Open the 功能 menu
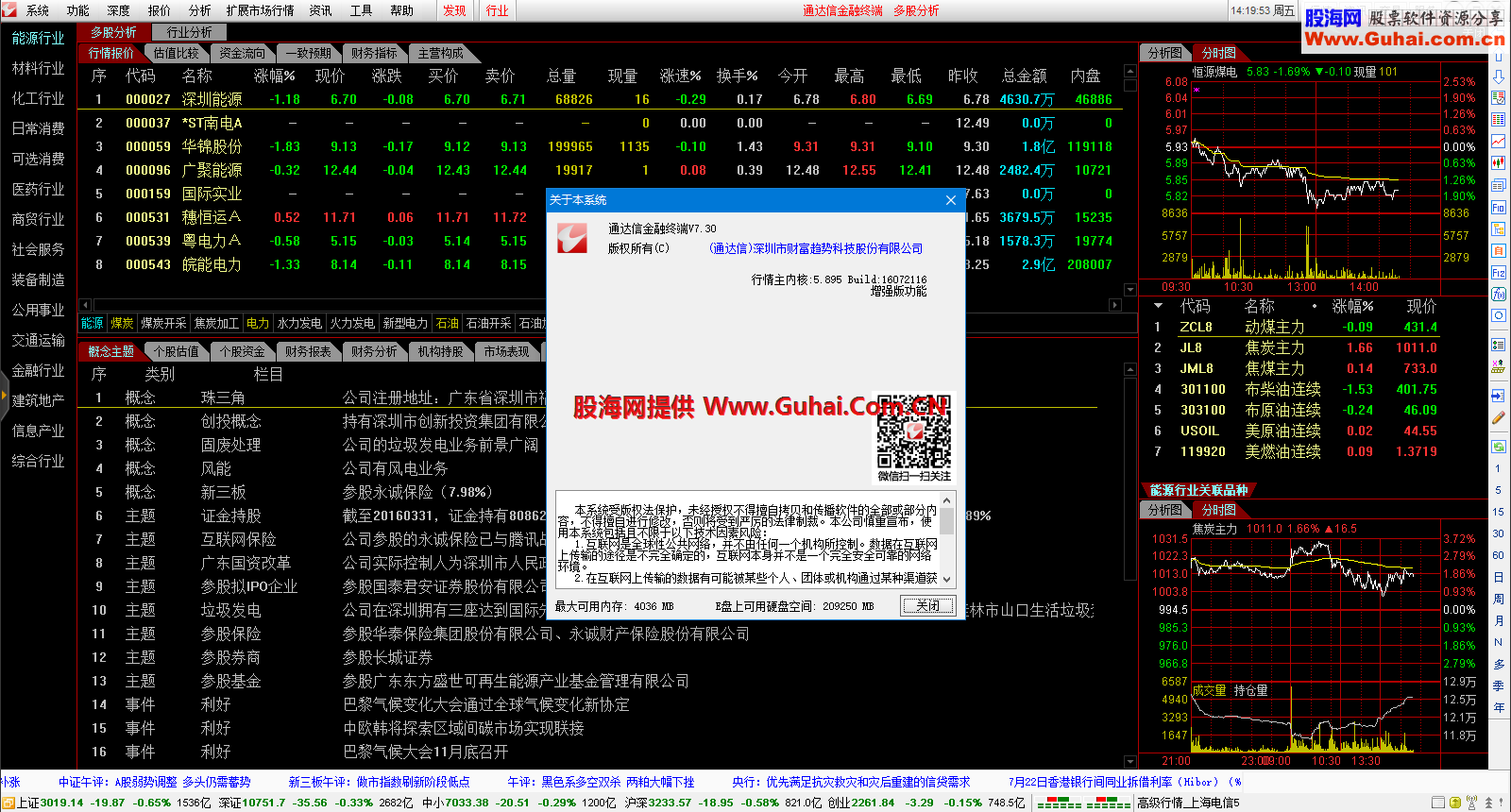1511x812 pixels. pyautogui.click(x=78, y=10)
